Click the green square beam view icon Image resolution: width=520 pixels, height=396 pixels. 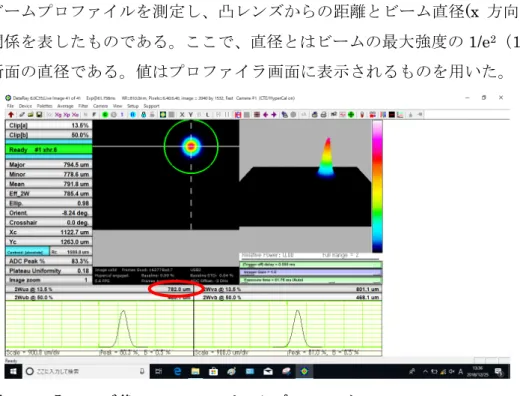[163, 115]
